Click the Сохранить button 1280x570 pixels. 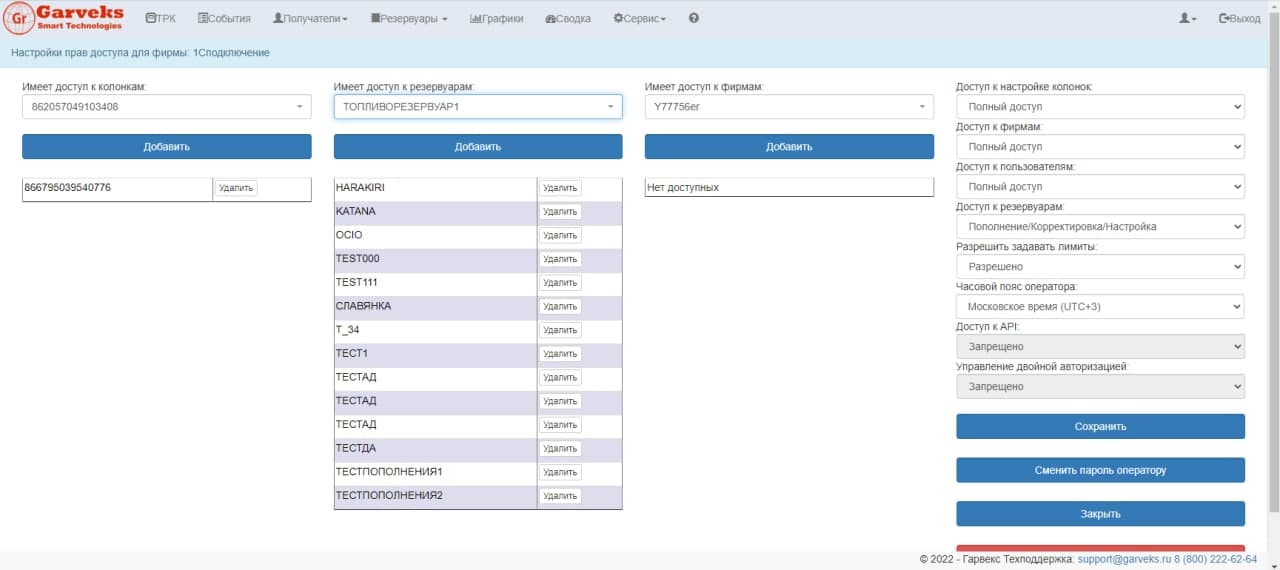1100,426
